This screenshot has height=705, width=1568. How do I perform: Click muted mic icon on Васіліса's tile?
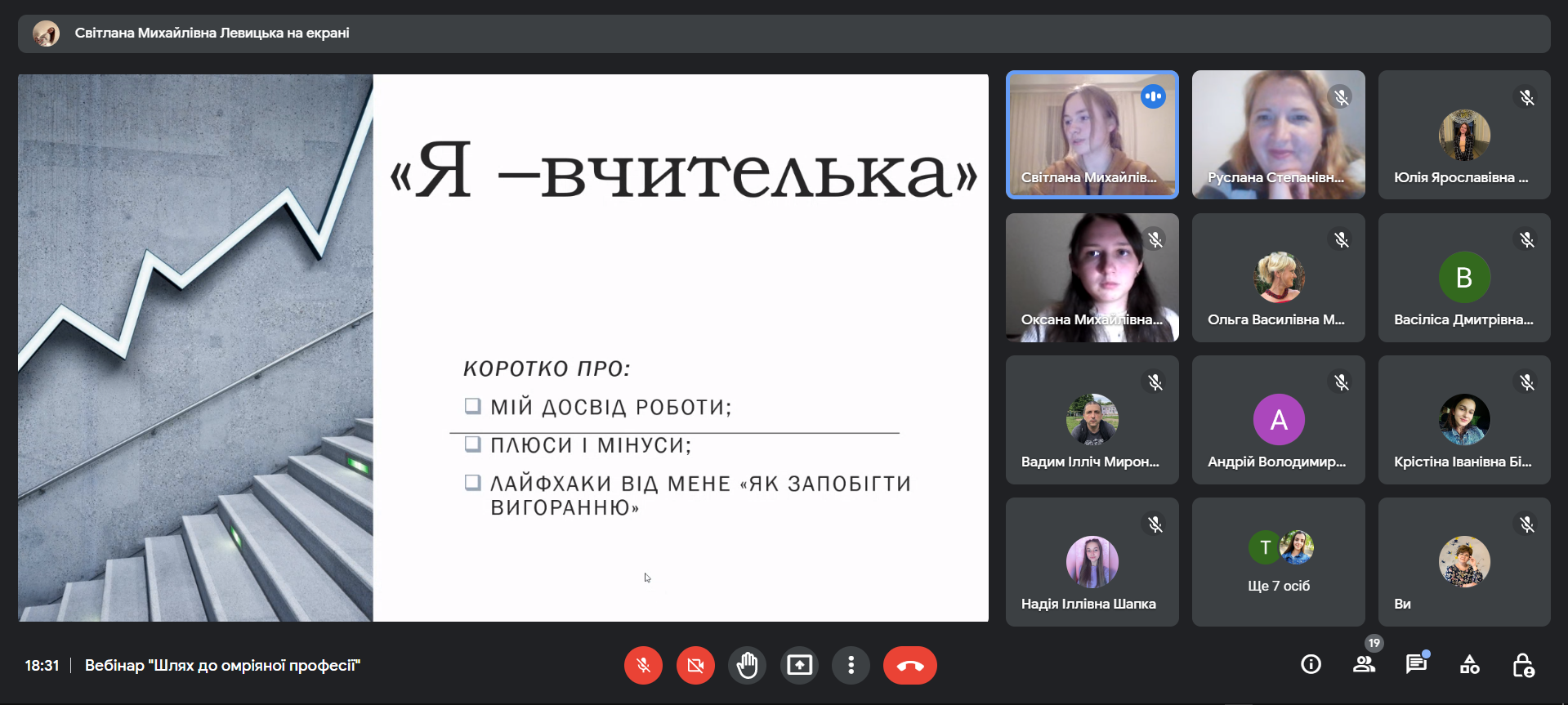pos(1526,239)
